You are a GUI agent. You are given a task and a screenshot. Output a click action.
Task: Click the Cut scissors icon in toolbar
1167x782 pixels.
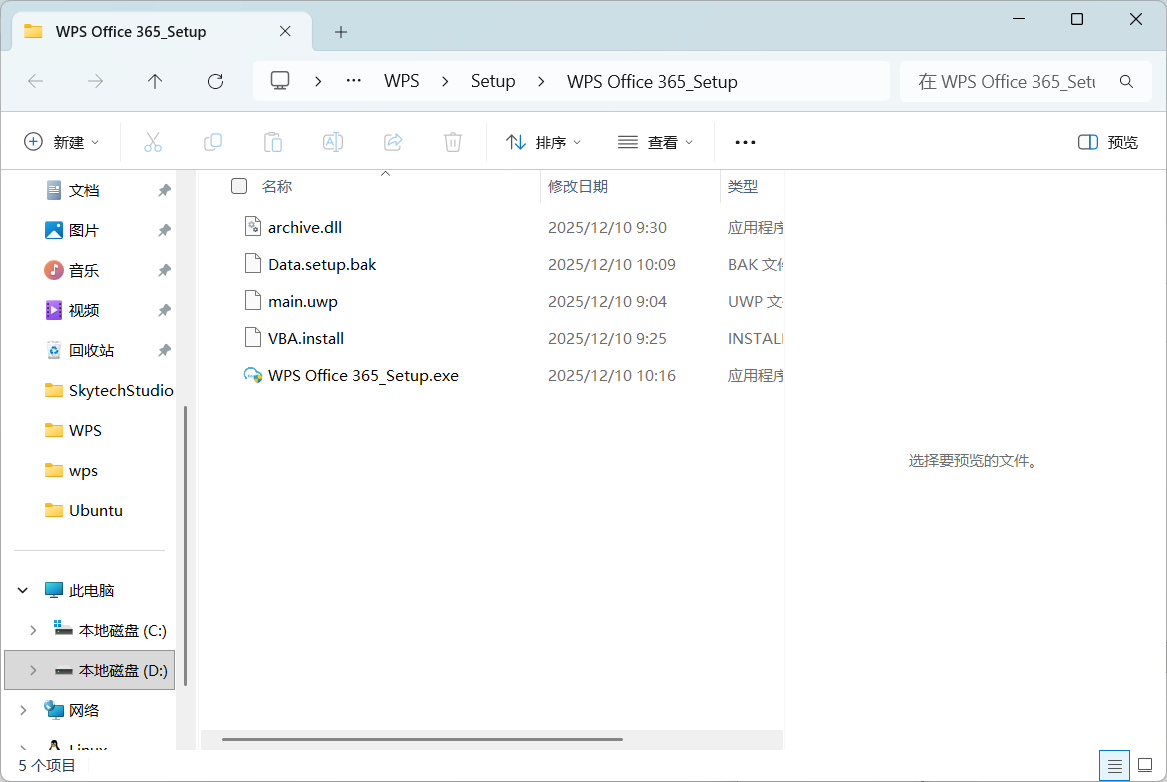(153, 142)
